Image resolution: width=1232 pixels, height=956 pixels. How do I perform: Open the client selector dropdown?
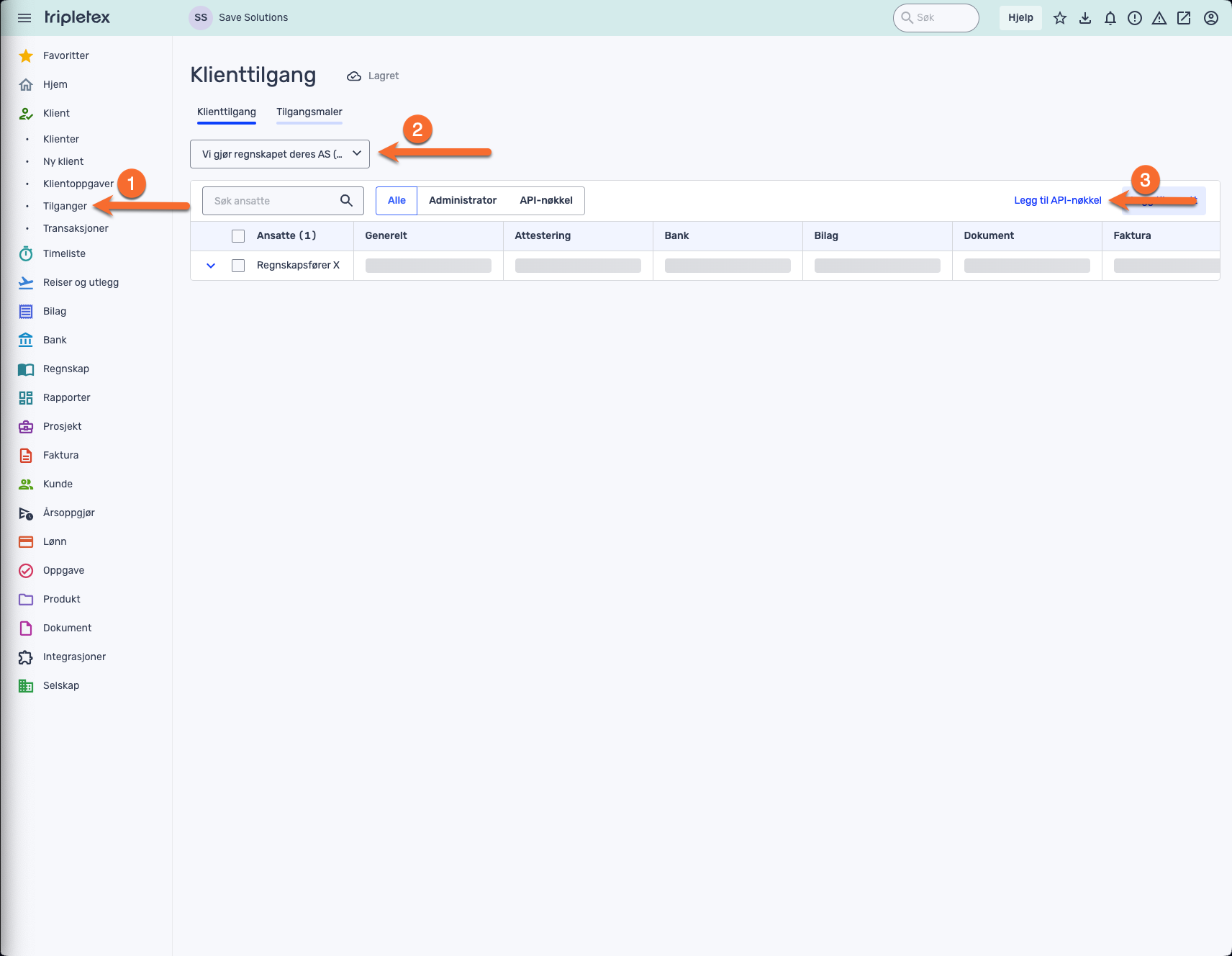(x=280, y=154)
